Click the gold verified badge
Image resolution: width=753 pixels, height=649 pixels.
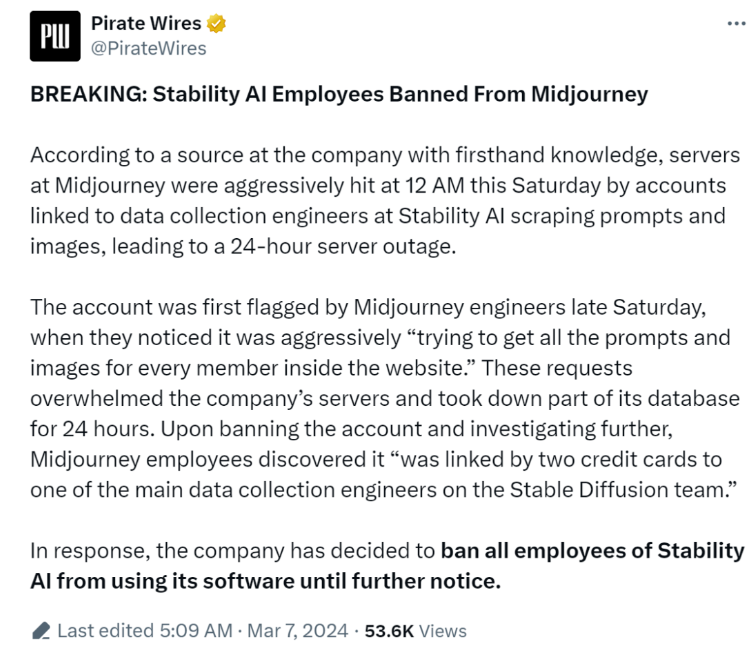217,24
